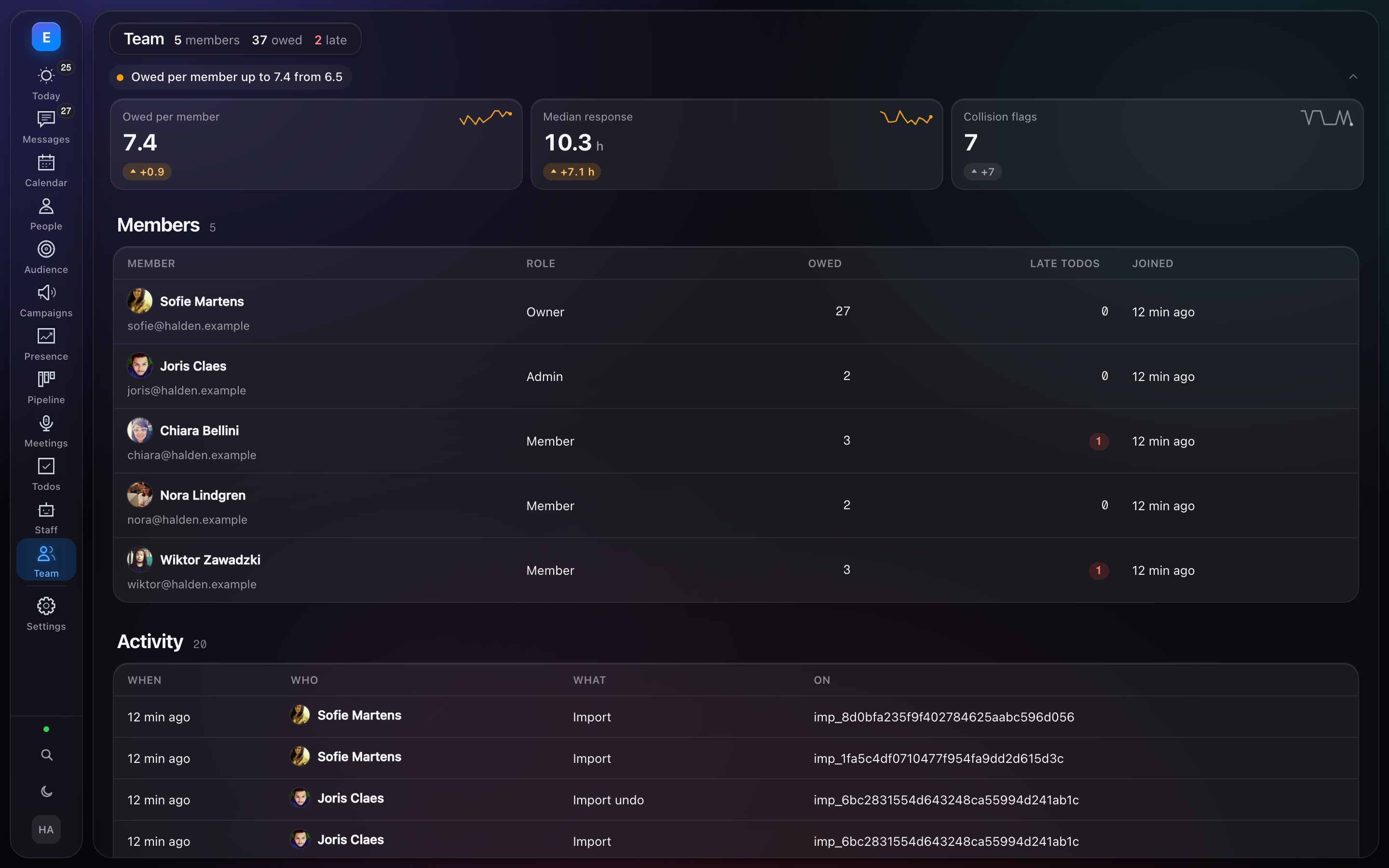Viewport: 1389px width, 868px height.
Task: Open the Todos checklist icon
Action: click(46, 466)
